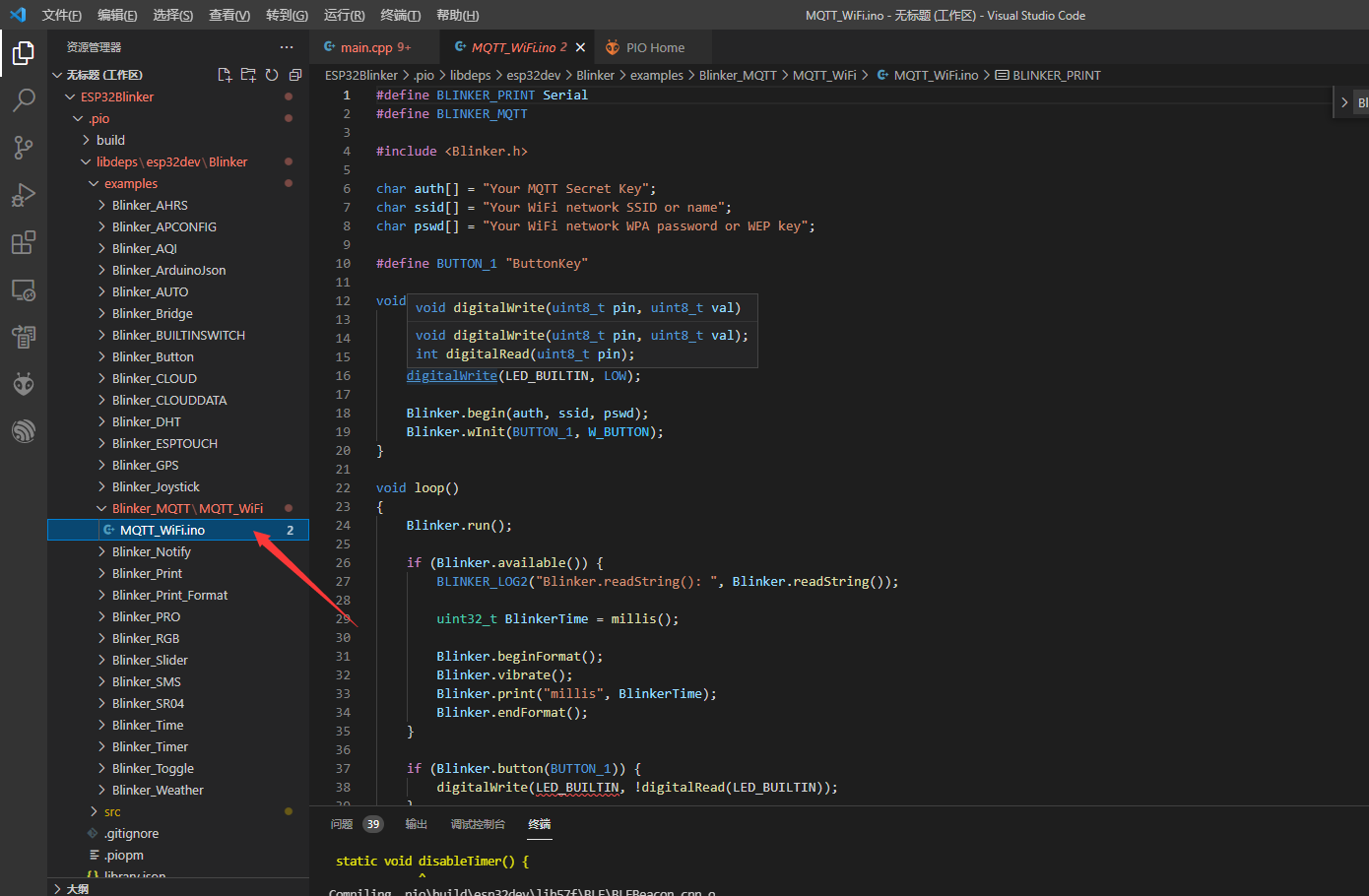The height and width of the screenshot is (896, 1369).
Task: Open the 编辑(E) menu
Action: [117, 15]
